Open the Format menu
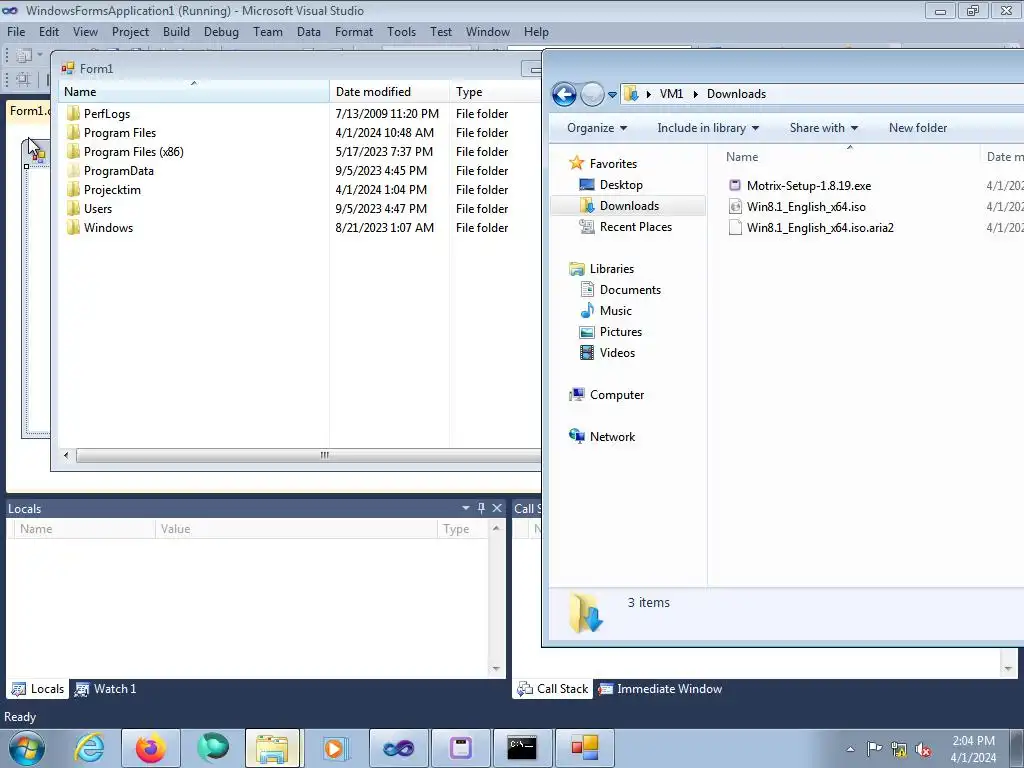1024x768 pixels. 353,31
